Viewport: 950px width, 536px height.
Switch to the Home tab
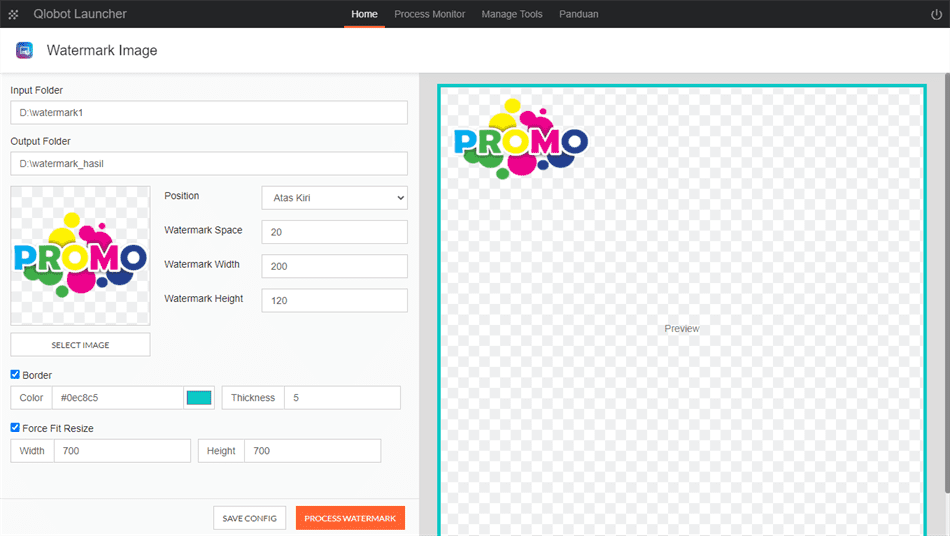364,14
